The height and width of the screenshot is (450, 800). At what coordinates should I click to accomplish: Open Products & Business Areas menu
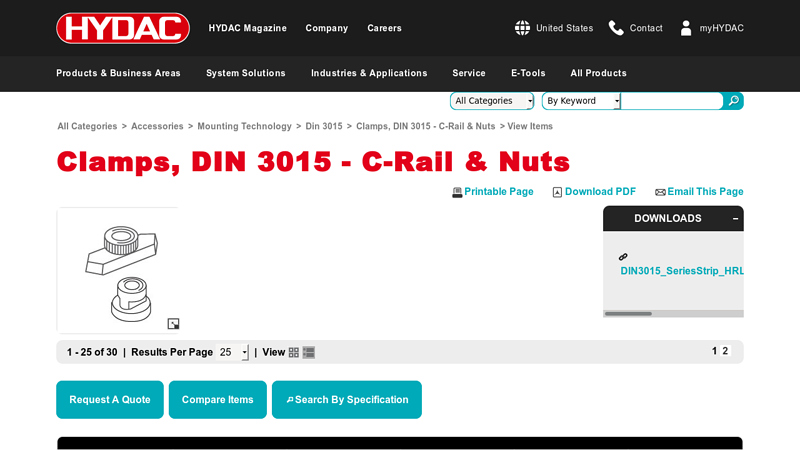(x=118, y=73)
